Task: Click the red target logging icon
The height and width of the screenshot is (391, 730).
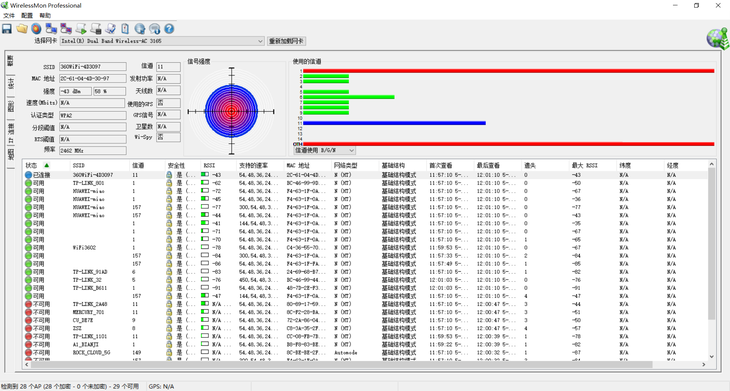Action: (36, 29)
